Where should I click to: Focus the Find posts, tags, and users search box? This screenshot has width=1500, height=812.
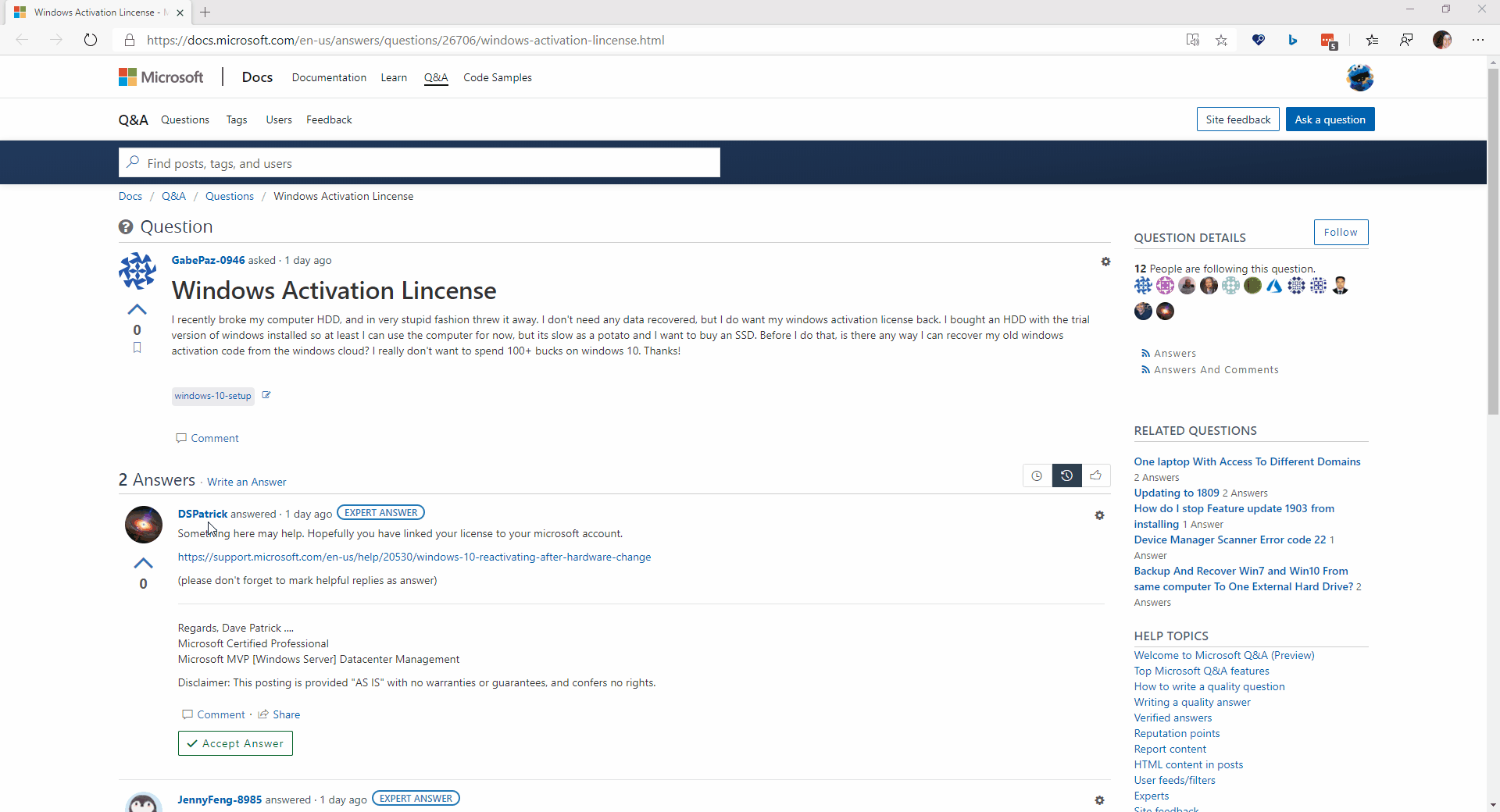[x=420, y=163]
